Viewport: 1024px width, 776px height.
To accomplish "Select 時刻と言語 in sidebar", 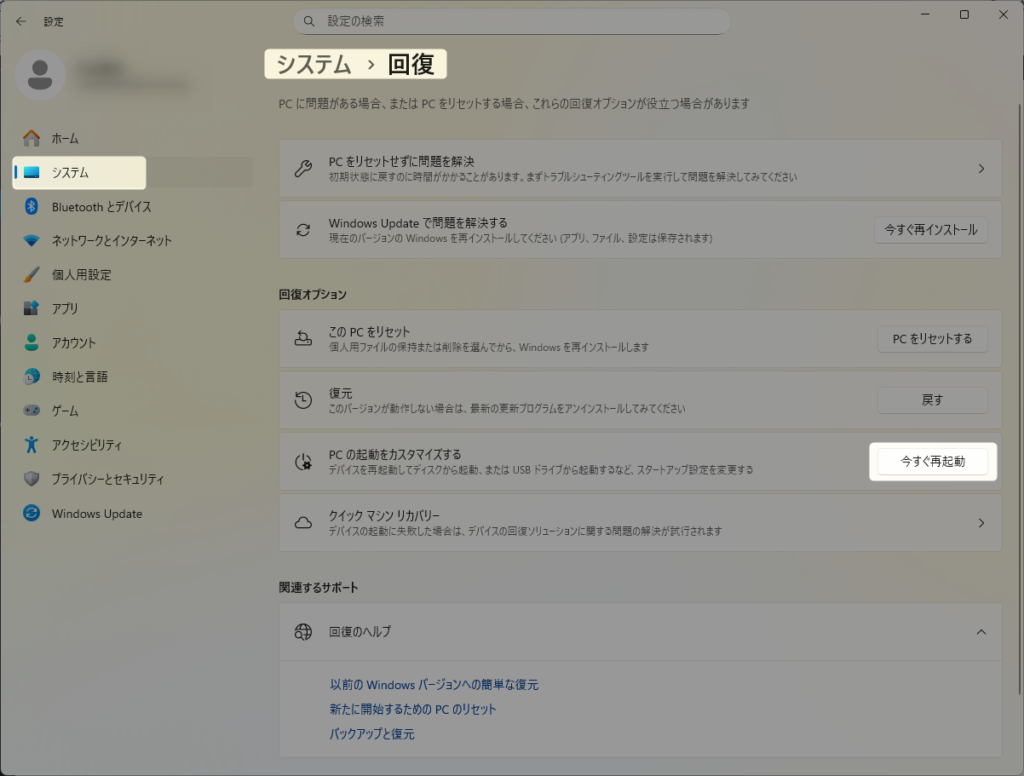I will click(79, 377).
